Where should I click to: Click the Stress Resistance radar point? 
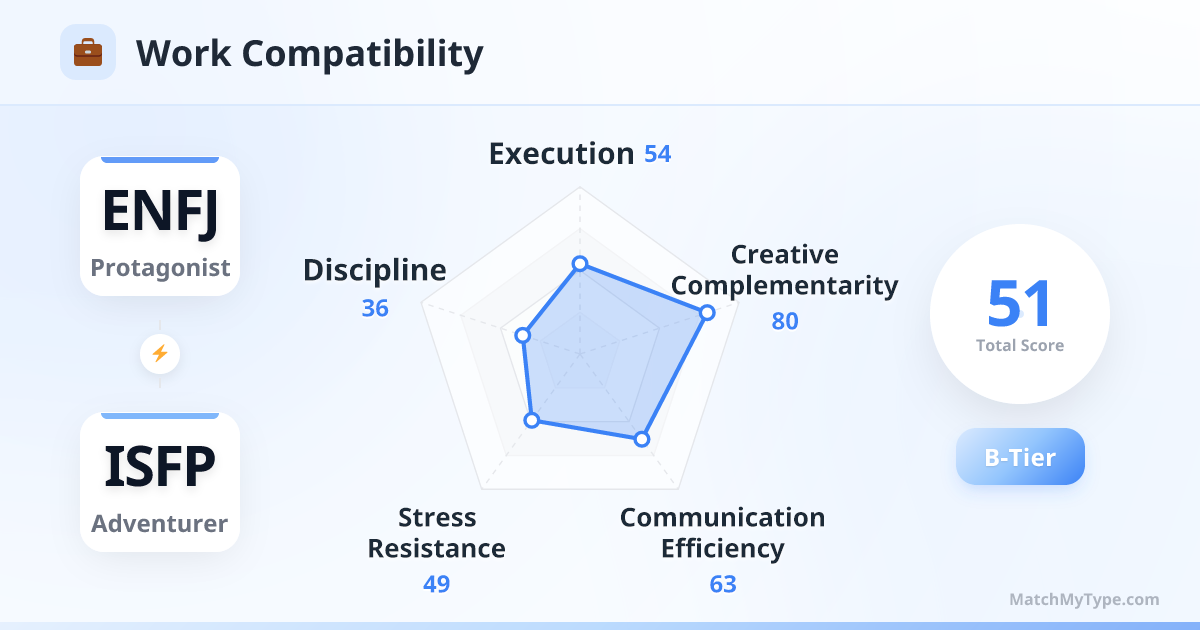coord(533,420)
